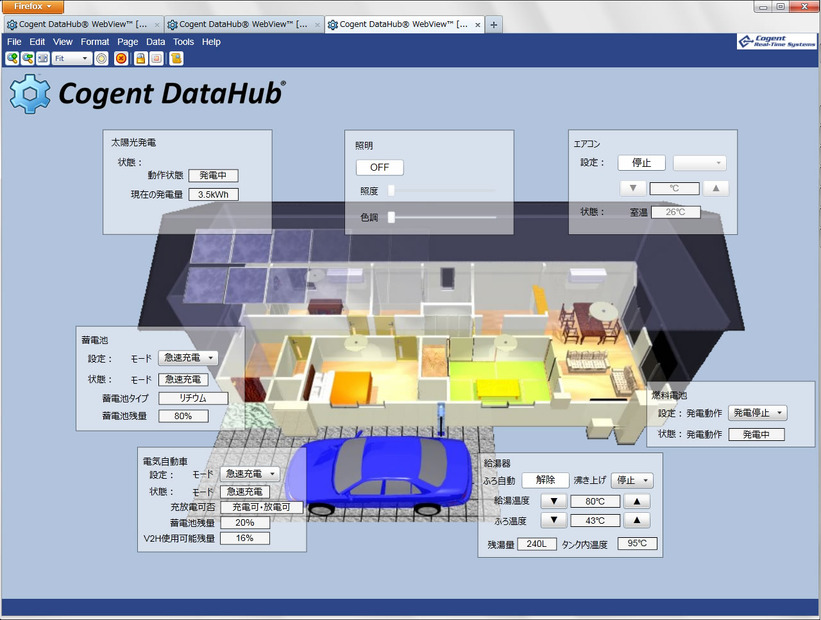Click the blue electric car in the house view

click(378, 474)
